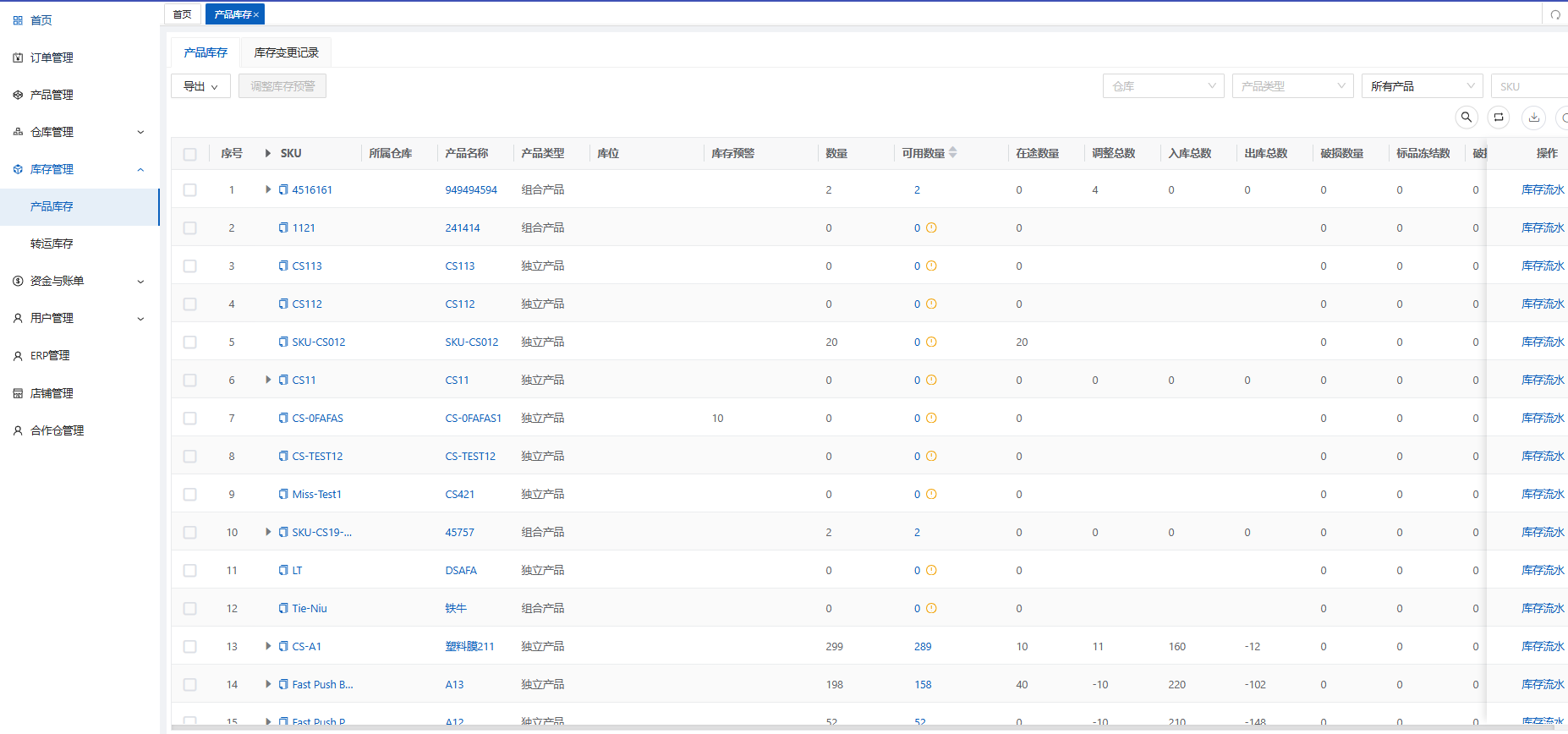This screenshot has height=734, width=1568.
Task: Open the 所有产品 dropdown filter
Action: point(1422,86)
